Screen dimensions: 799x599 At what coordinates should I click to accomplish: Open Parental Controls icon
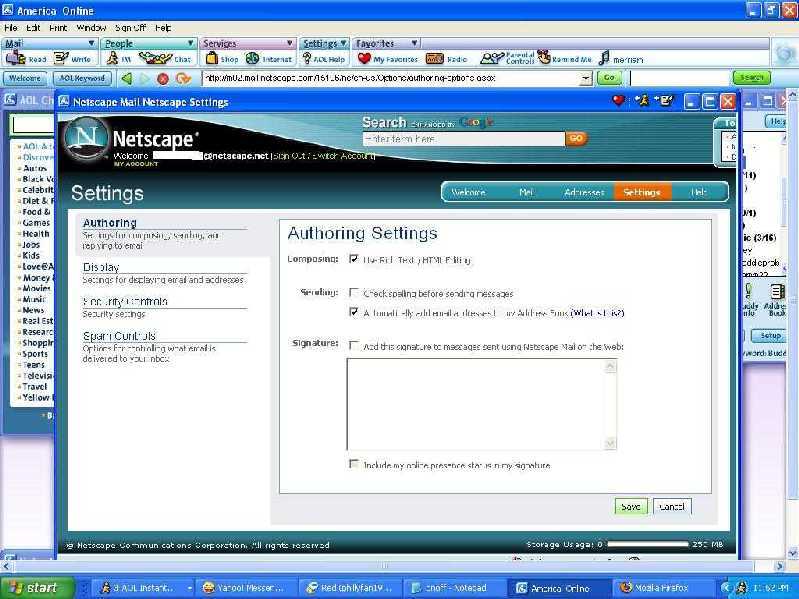[x=492, y=59]
